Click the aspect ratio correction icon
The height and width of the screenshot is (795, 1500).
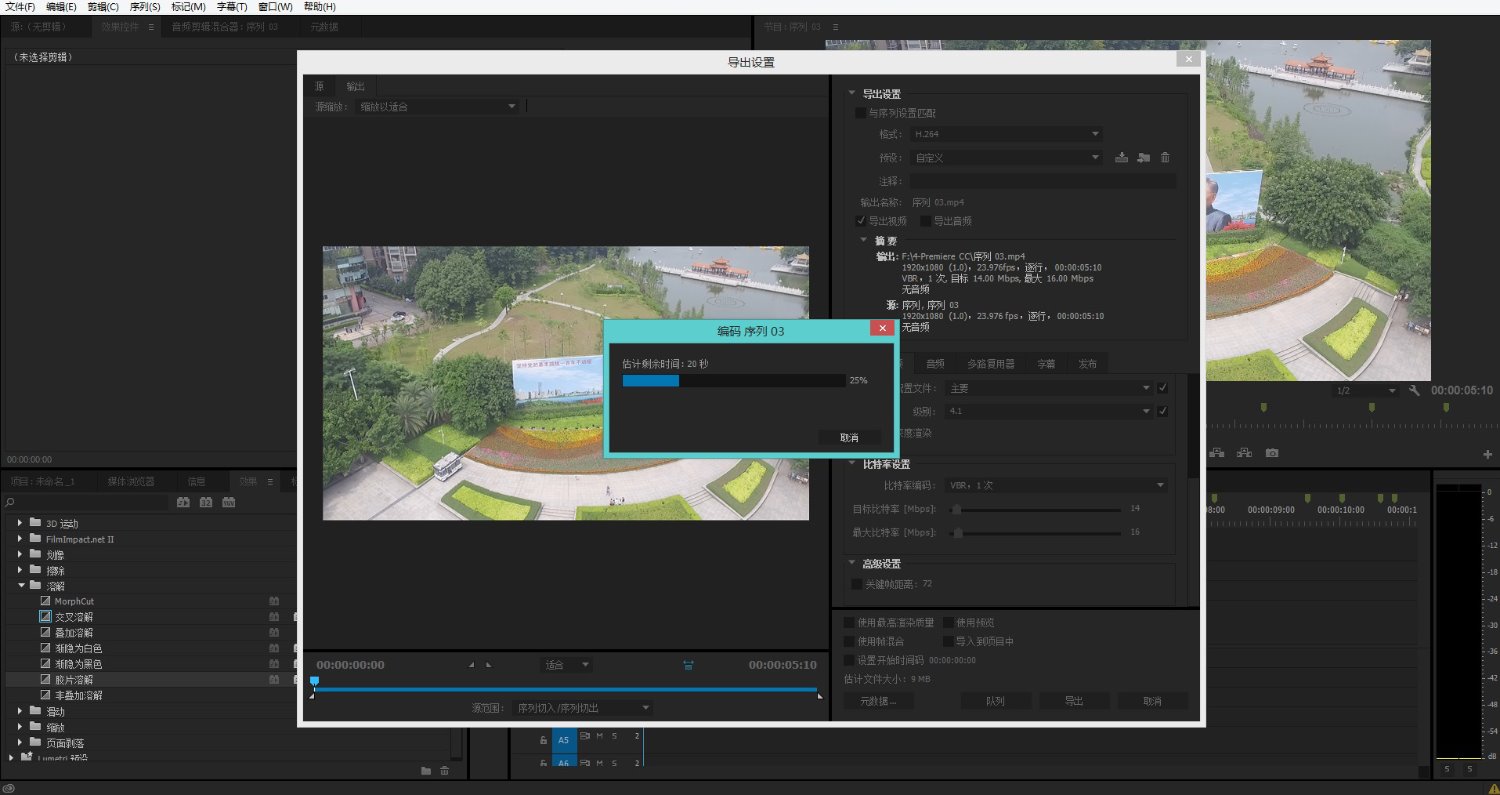[689, 665]
